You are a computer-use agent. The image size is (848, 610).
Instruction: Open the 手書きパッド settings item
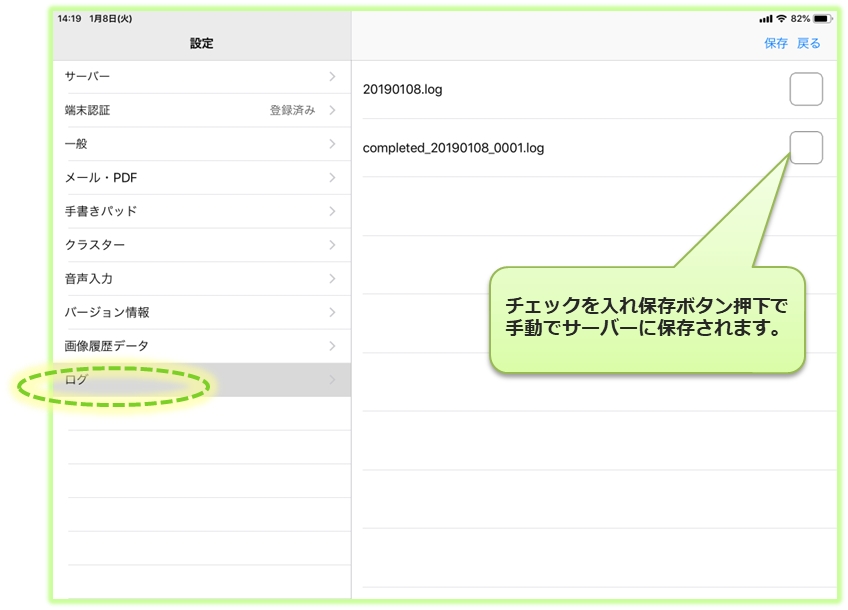click(x=200, y=211)
